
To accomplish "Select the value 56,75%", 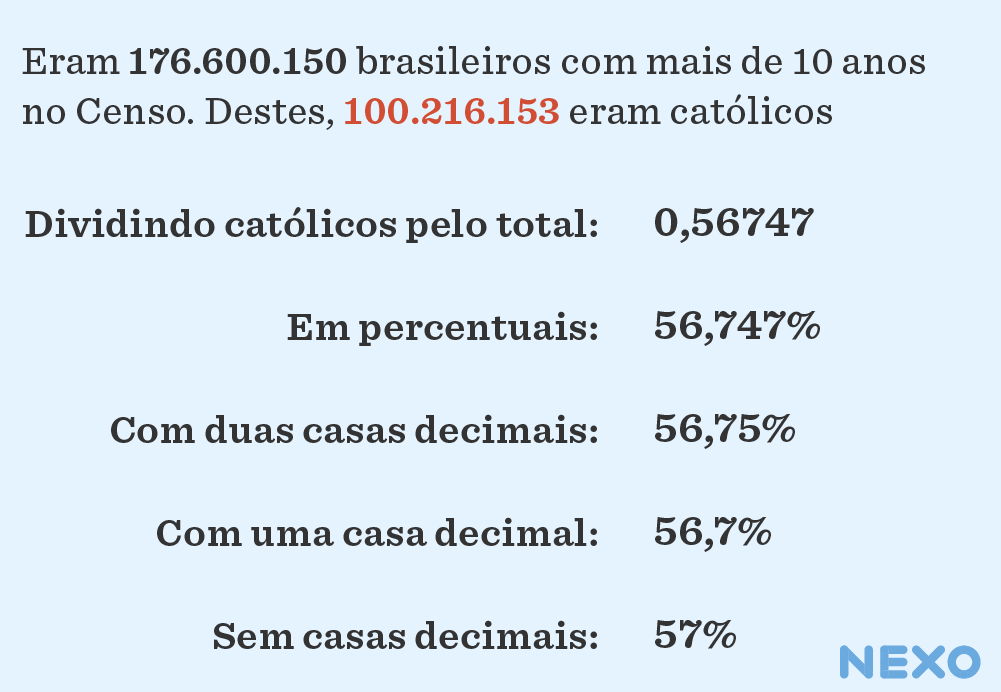I will (x=724, y=430).
